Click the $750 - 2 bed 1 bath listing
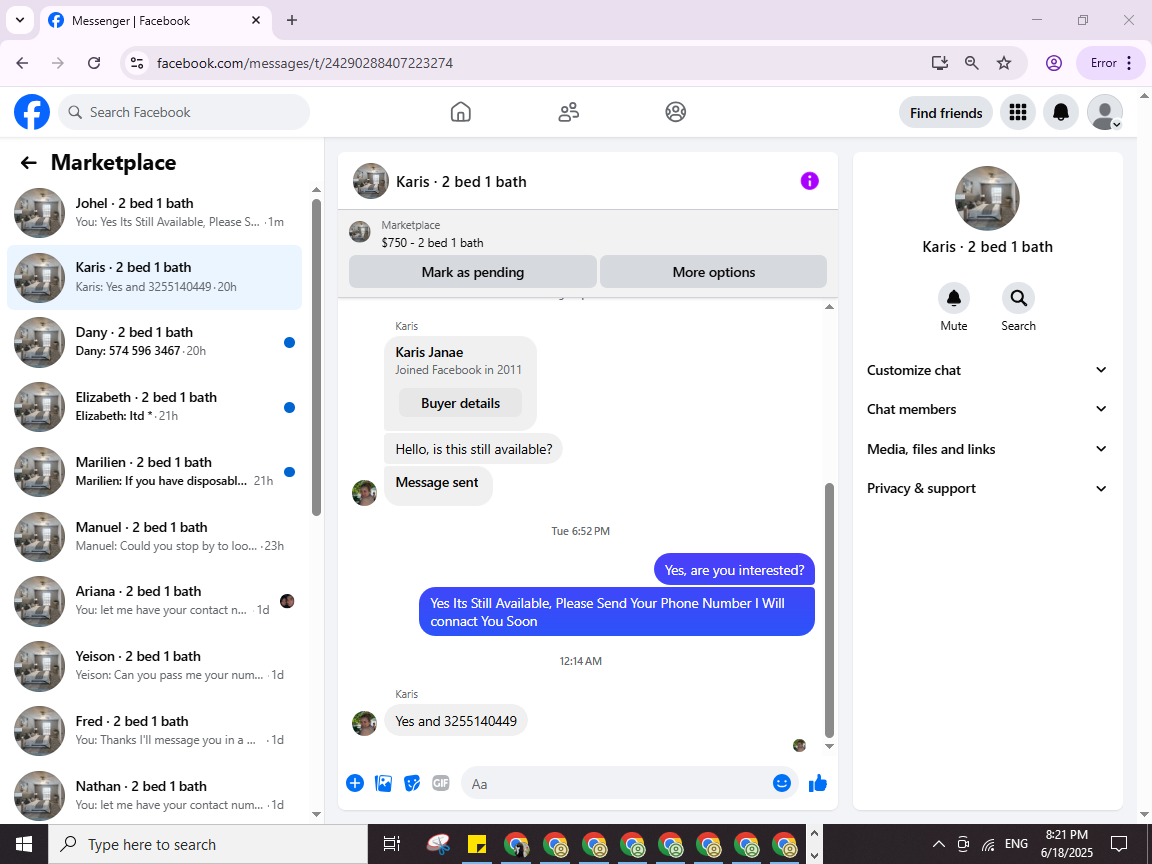 432,242
